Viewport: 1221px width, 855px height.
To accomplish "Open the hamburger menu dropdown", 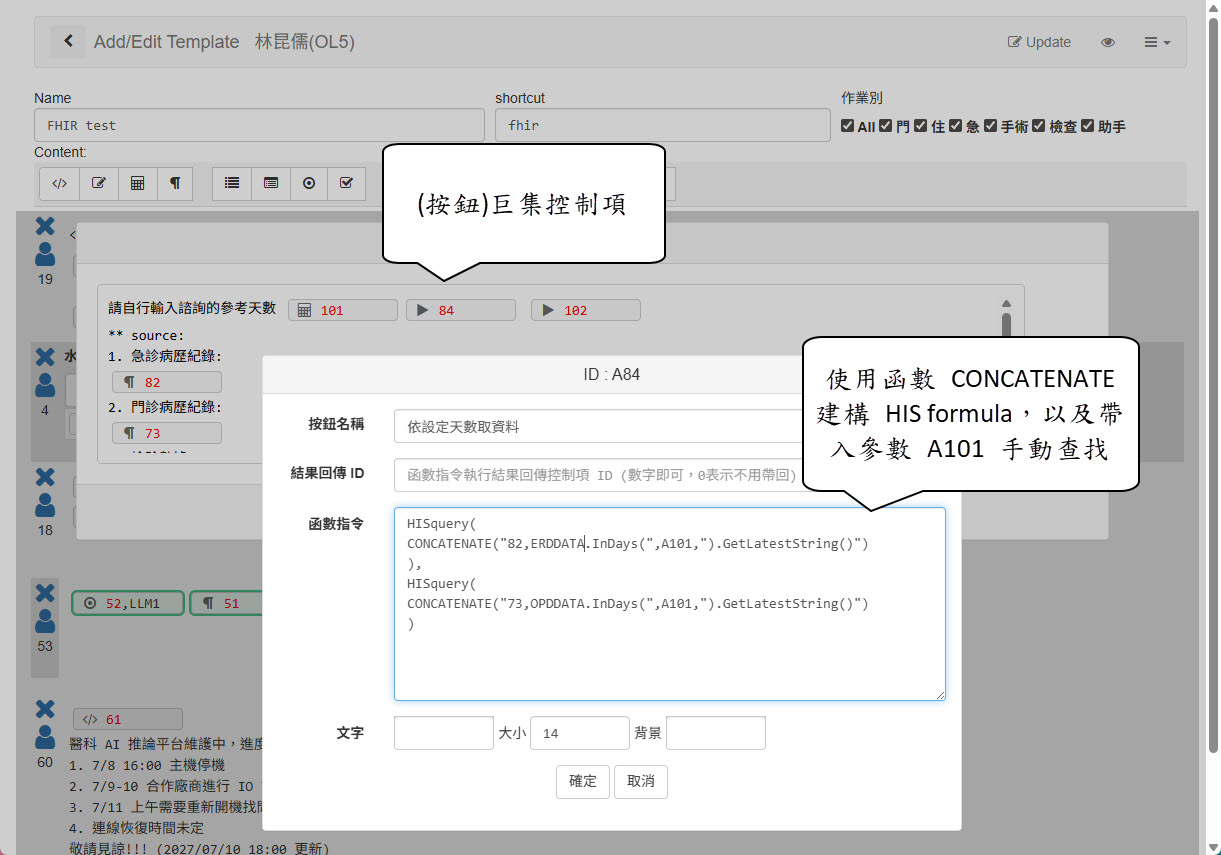I will [1157, 42].
